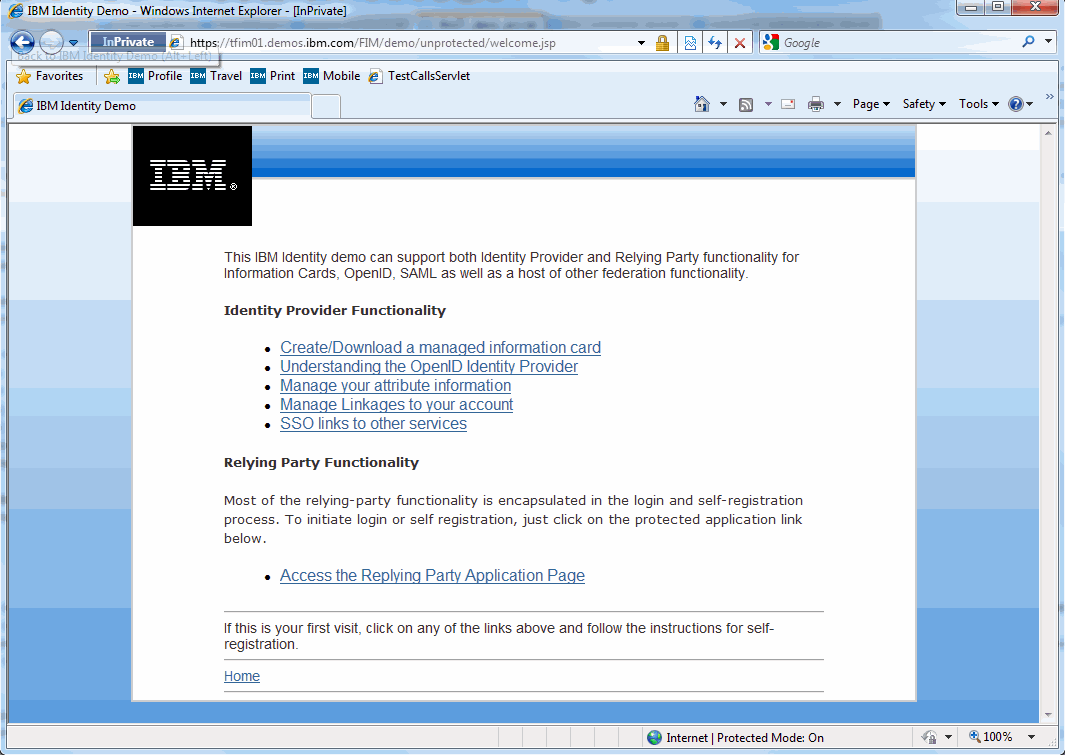
Task: Expand command bar overflow chevron
Action: point(1050,97)
